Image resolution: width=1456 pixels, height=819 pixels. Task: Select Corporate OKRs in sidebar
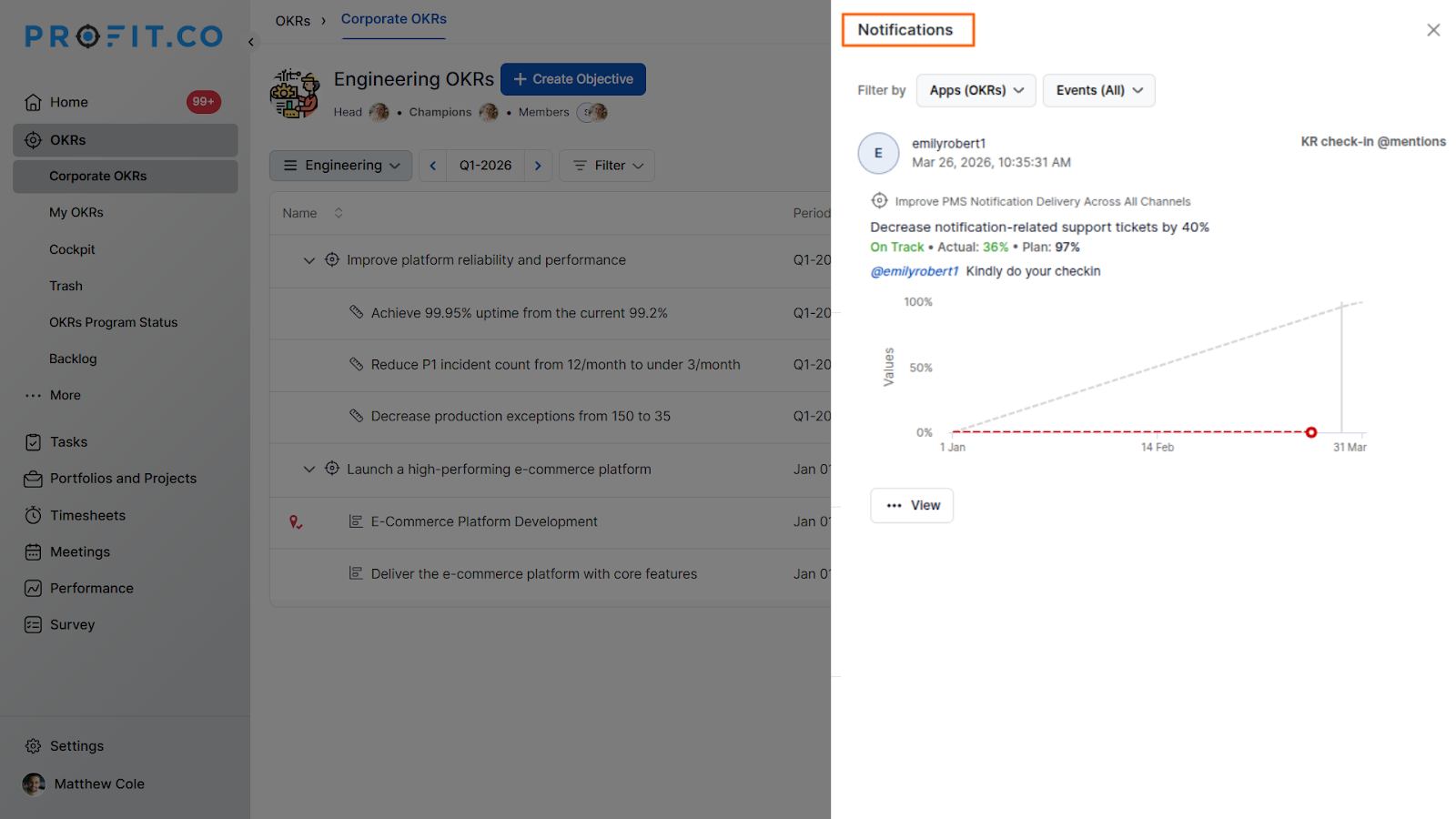coord(126,177)
